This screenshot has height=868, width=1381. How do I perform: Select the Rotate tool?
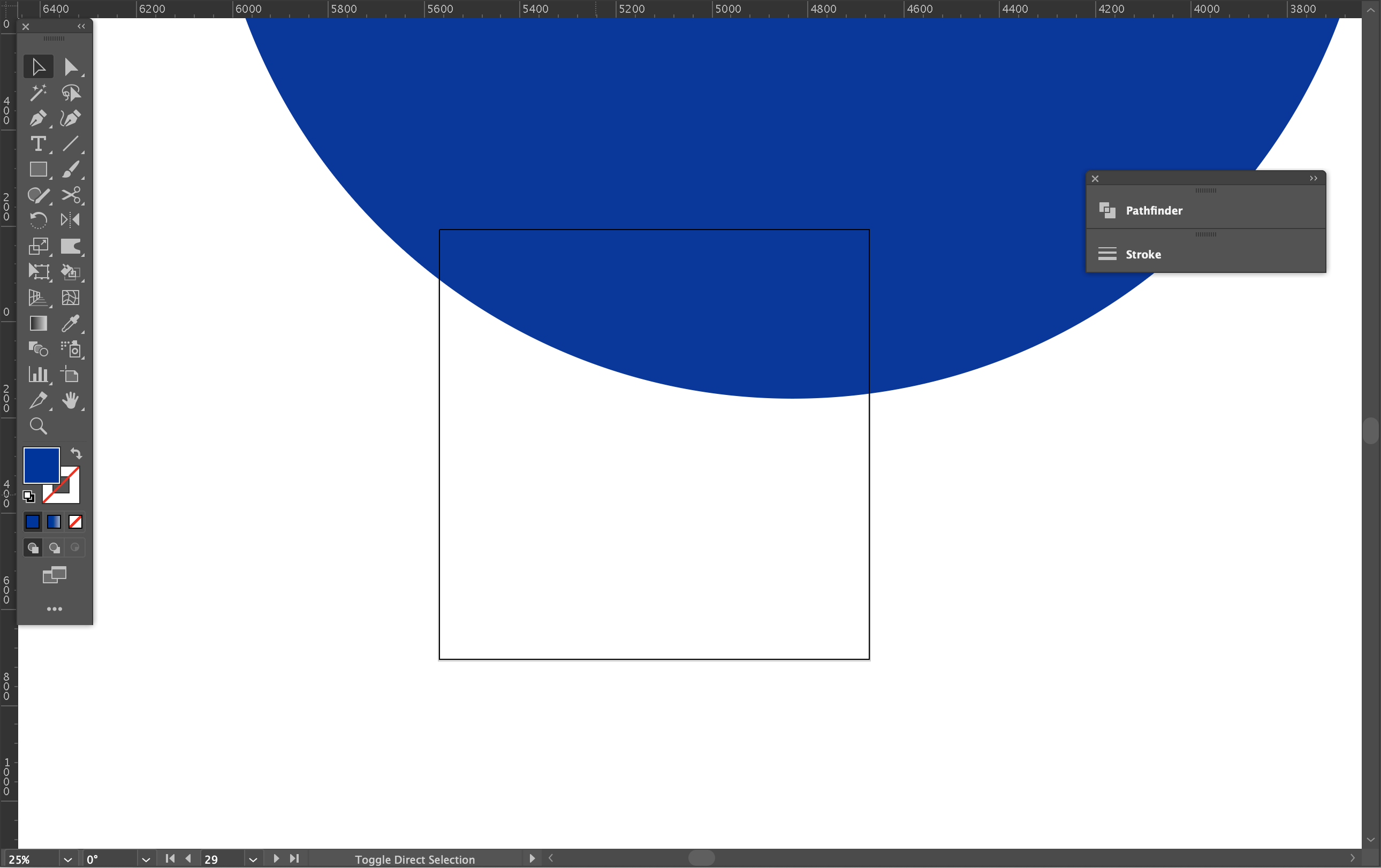point(38,220)
